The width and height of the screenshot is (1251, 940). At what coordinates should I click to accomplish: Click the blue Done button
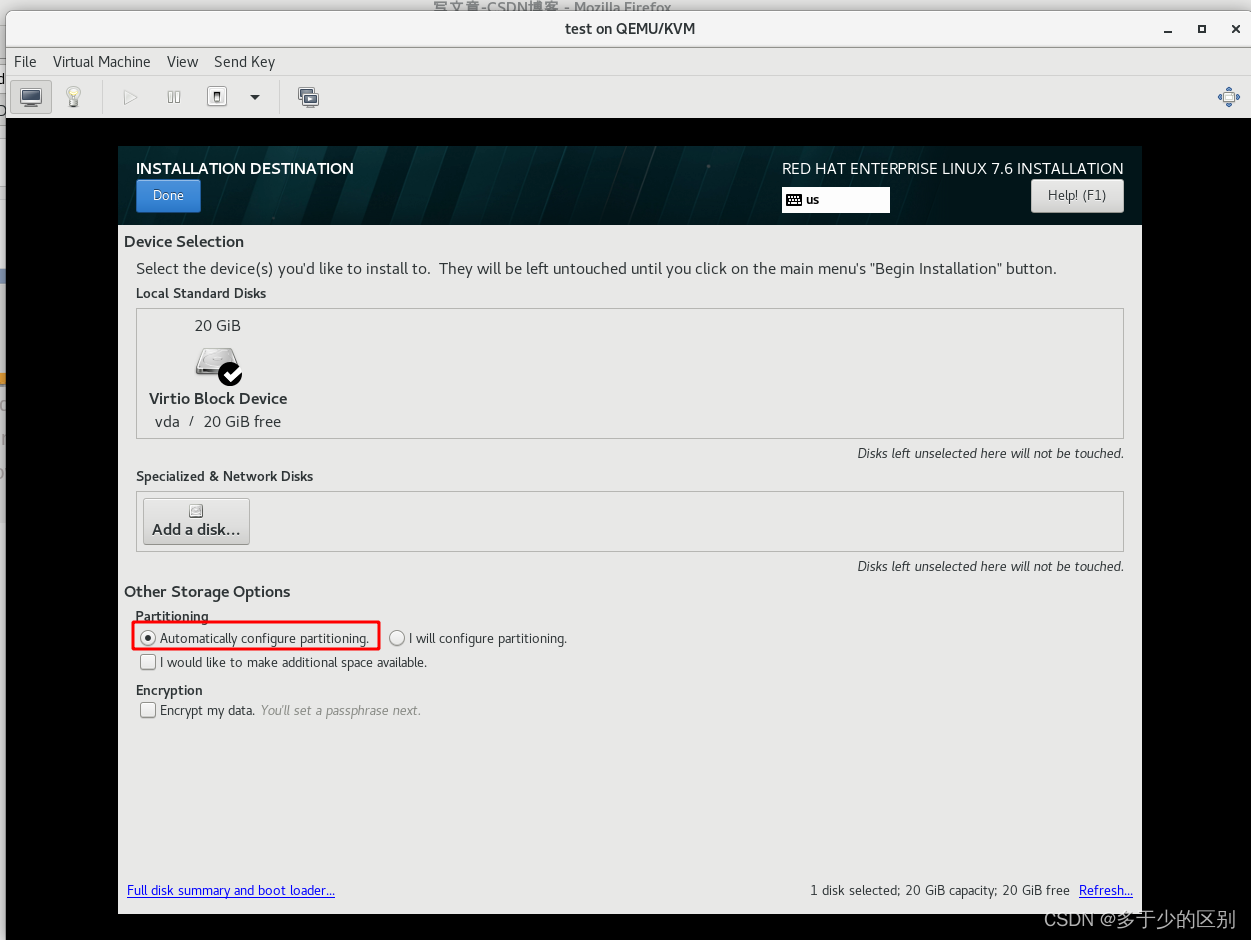[x=168, y=196]
